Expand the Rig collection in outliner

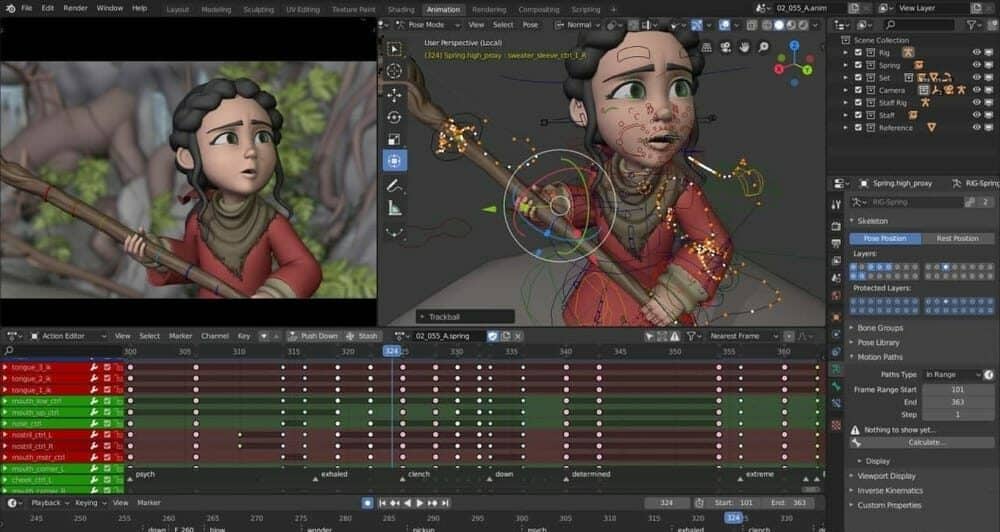pyautogui.click(x=846, y=53)
